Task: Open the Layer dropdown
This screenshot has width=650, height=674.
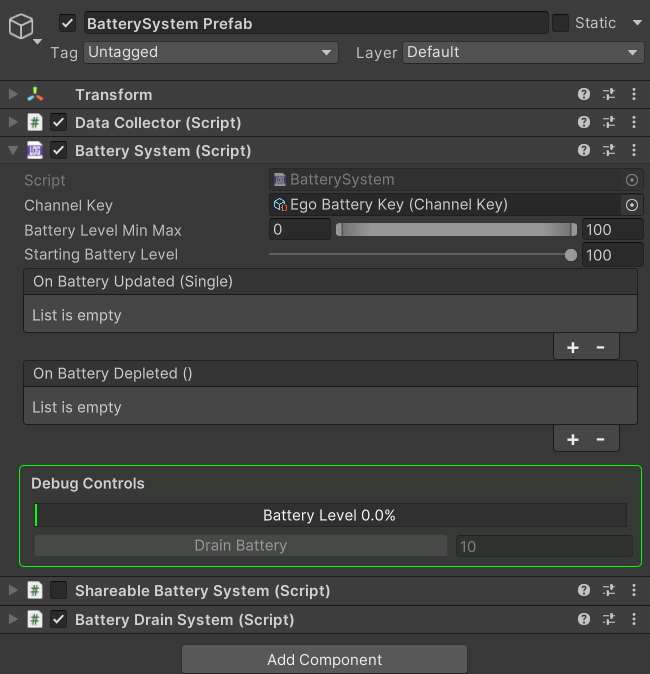Action: pos(523,52)
